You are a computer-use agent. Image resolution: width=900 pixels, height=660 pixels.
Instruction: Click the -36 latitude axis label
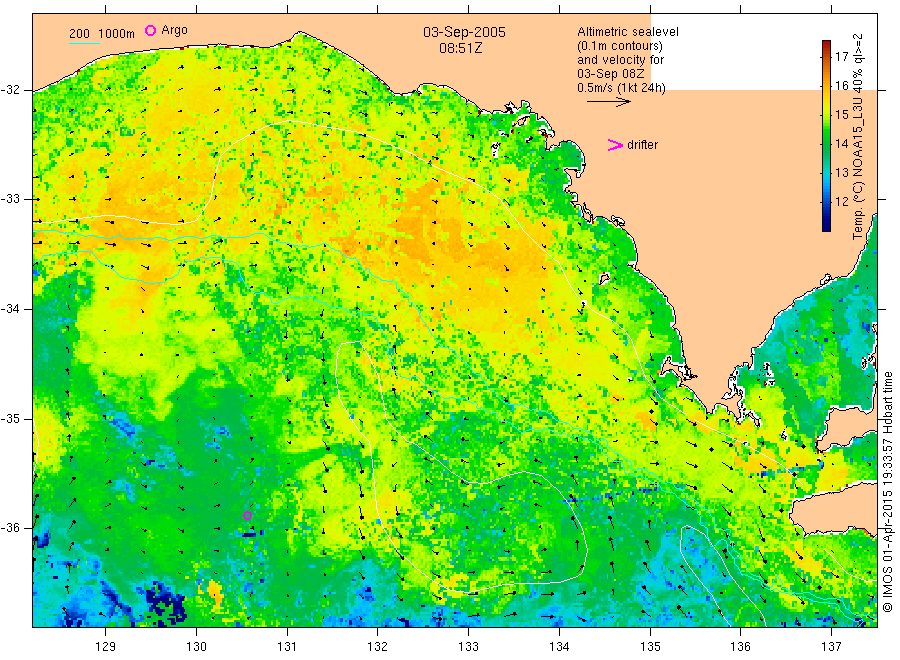pyautogui.click(x=11, y=527)
